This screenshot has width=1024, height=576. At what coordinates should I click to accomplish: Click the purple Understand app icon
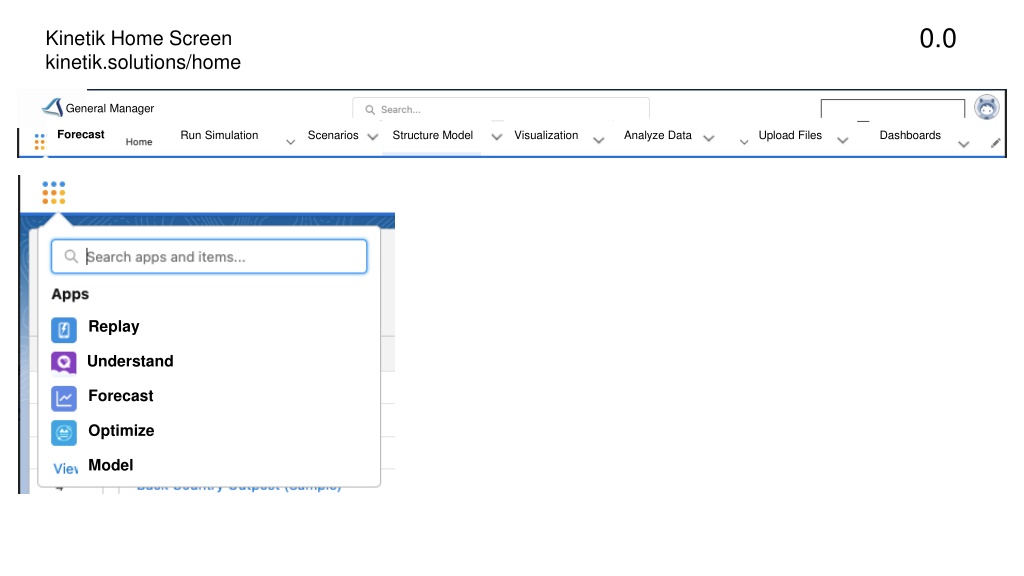click(64, 362)
